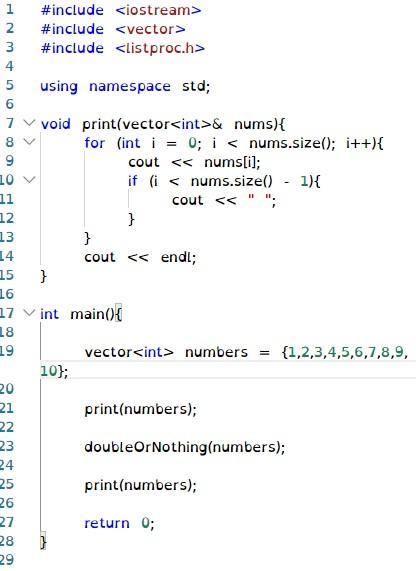Click the closing brace on line 28
This screenshot has height=571, width=416.
pos(43,542)
